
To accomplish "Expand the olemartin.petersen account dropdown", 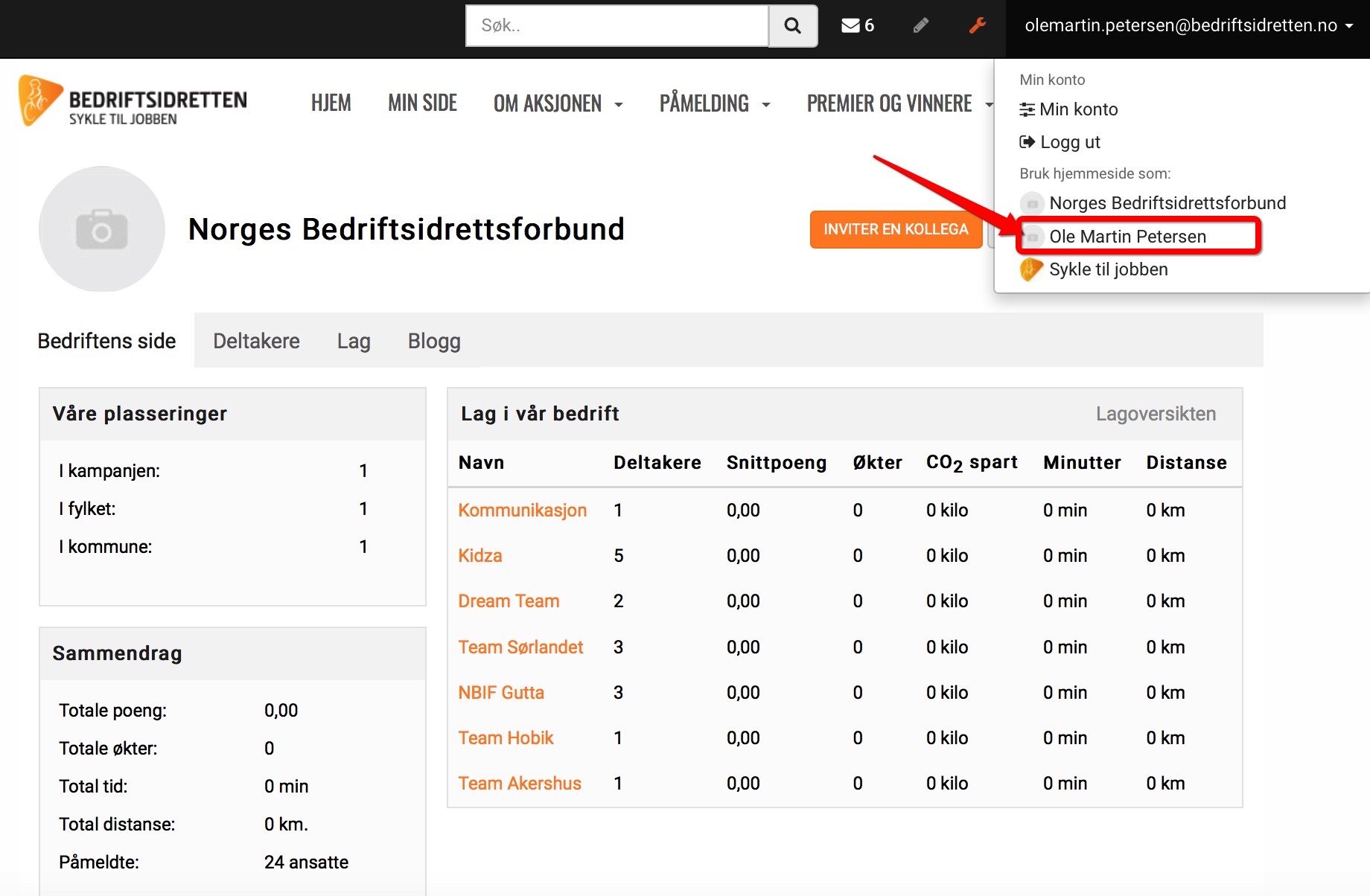I will [1188, 26].
